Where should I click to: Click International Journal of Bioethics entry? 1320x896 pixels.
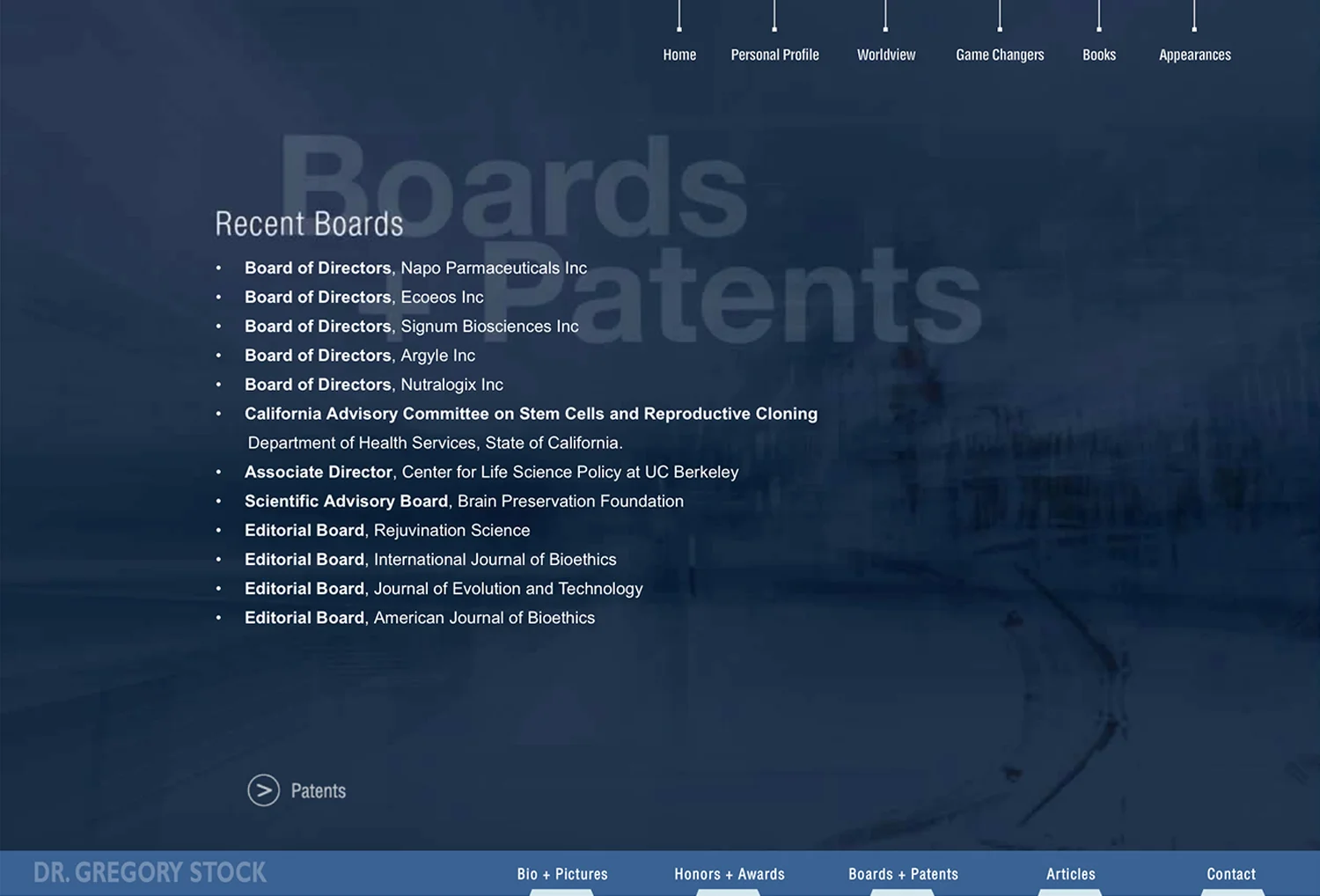(430, 559)
